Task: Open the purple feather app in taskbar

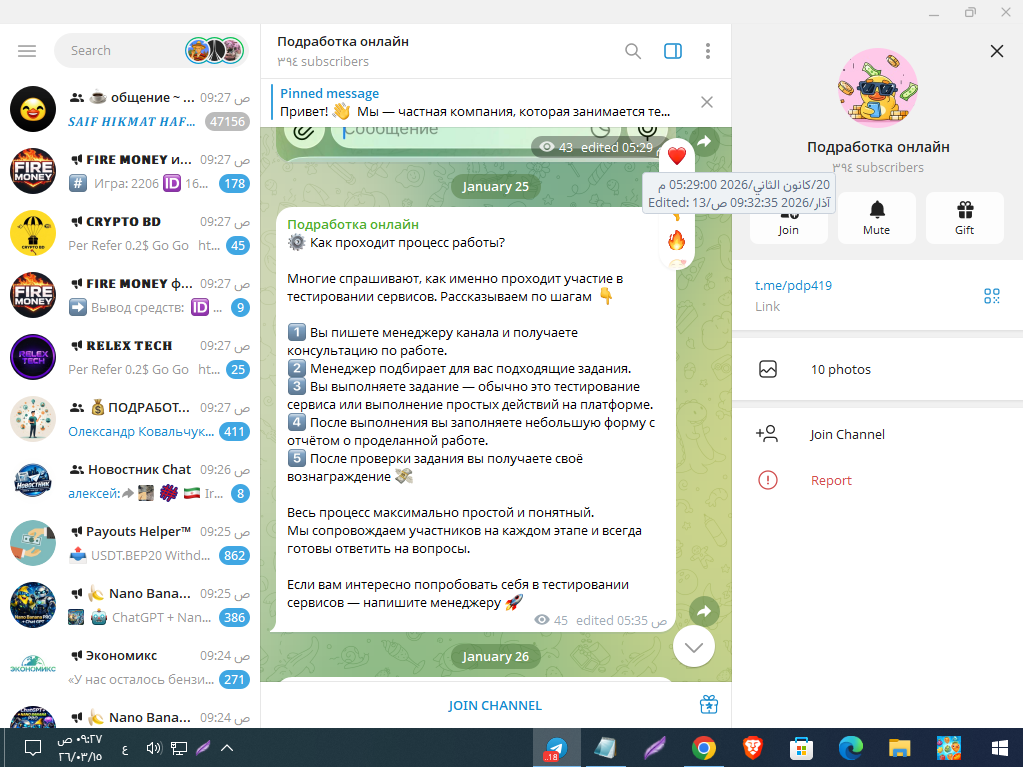Action: (654, 748)
